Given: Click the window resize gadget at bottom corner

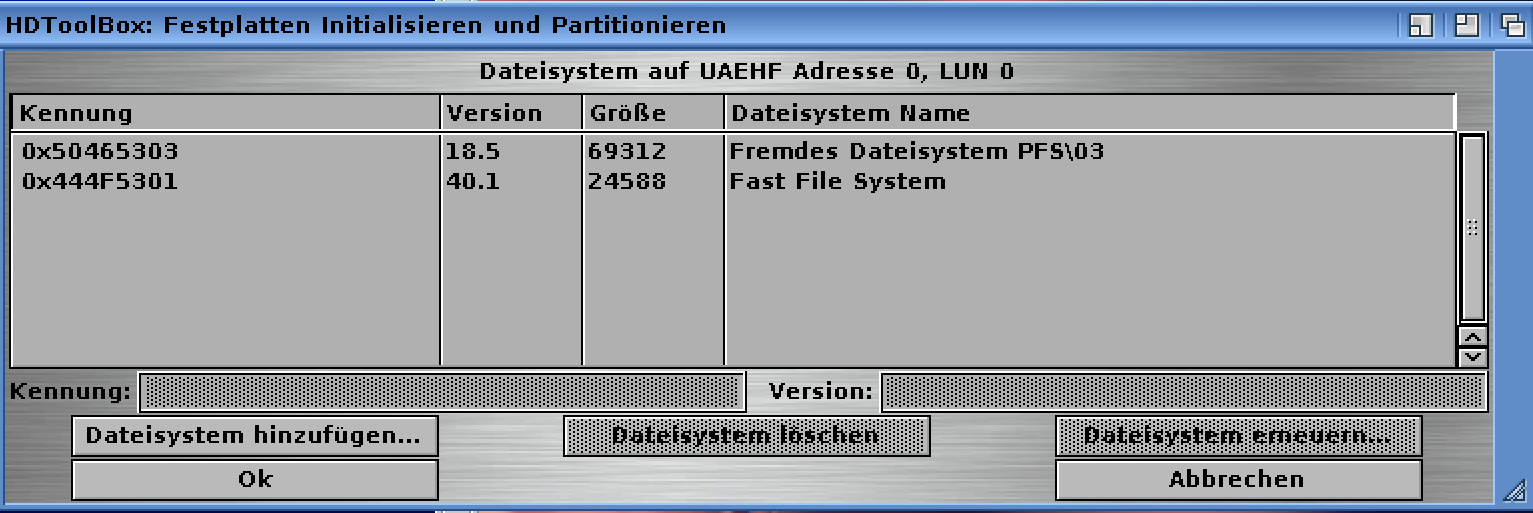Looking at the screenshot, I should (x=1513, y=489).
